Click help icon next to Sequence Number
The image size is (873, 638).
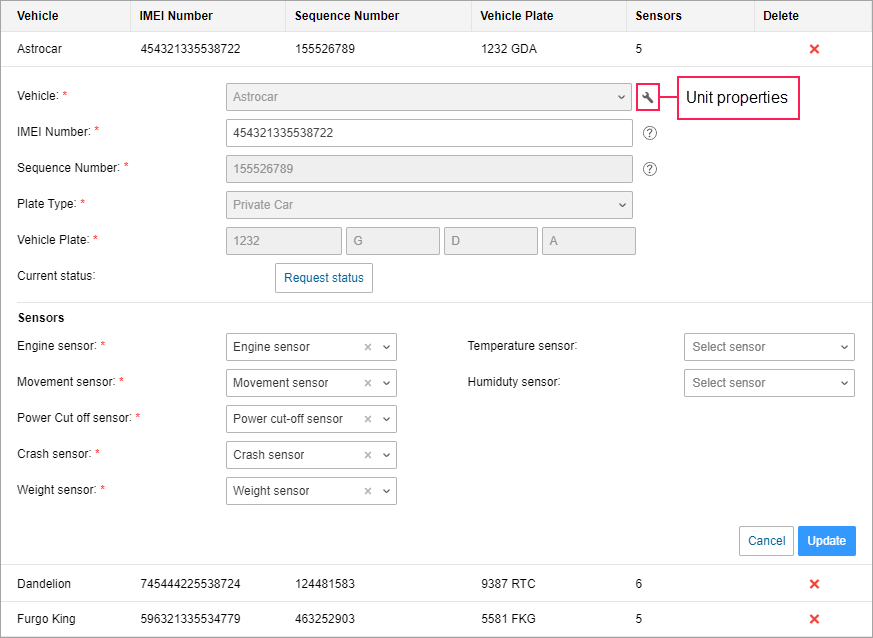649,169
